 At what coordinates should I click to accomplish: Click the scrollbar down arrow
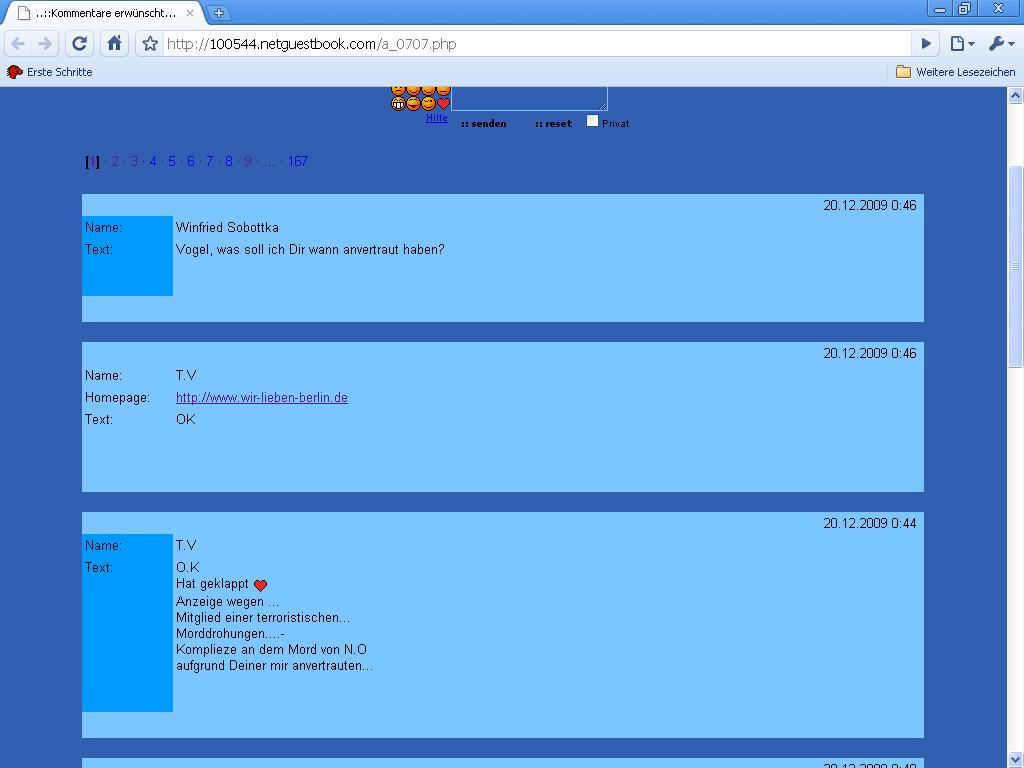click(x=1015, y=759)
